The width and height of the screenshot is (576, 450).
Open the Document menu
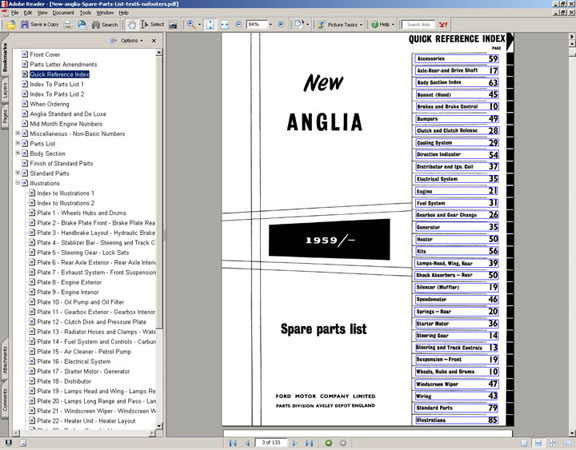[x=63, y=12]
